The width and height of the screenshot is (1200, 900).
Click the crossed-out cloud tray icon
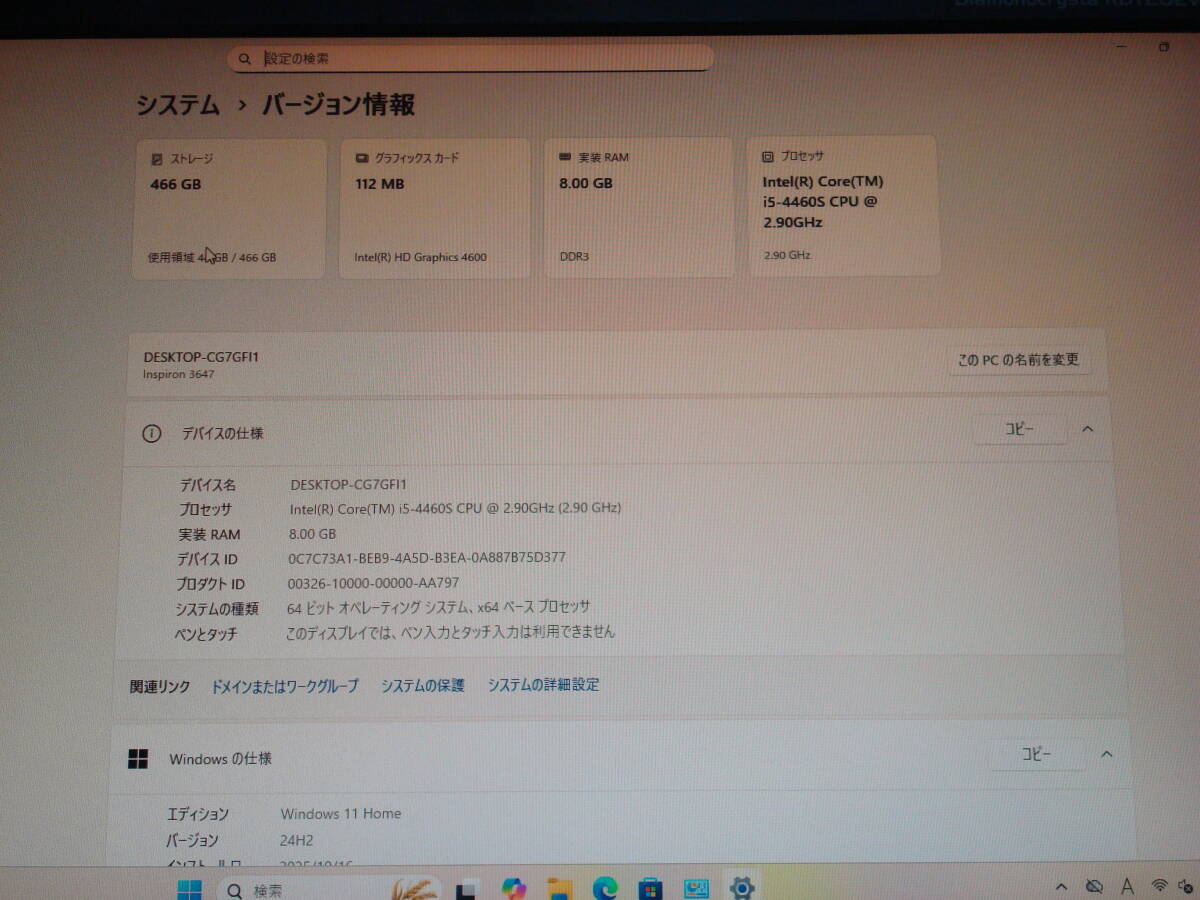coord(1094,887)
